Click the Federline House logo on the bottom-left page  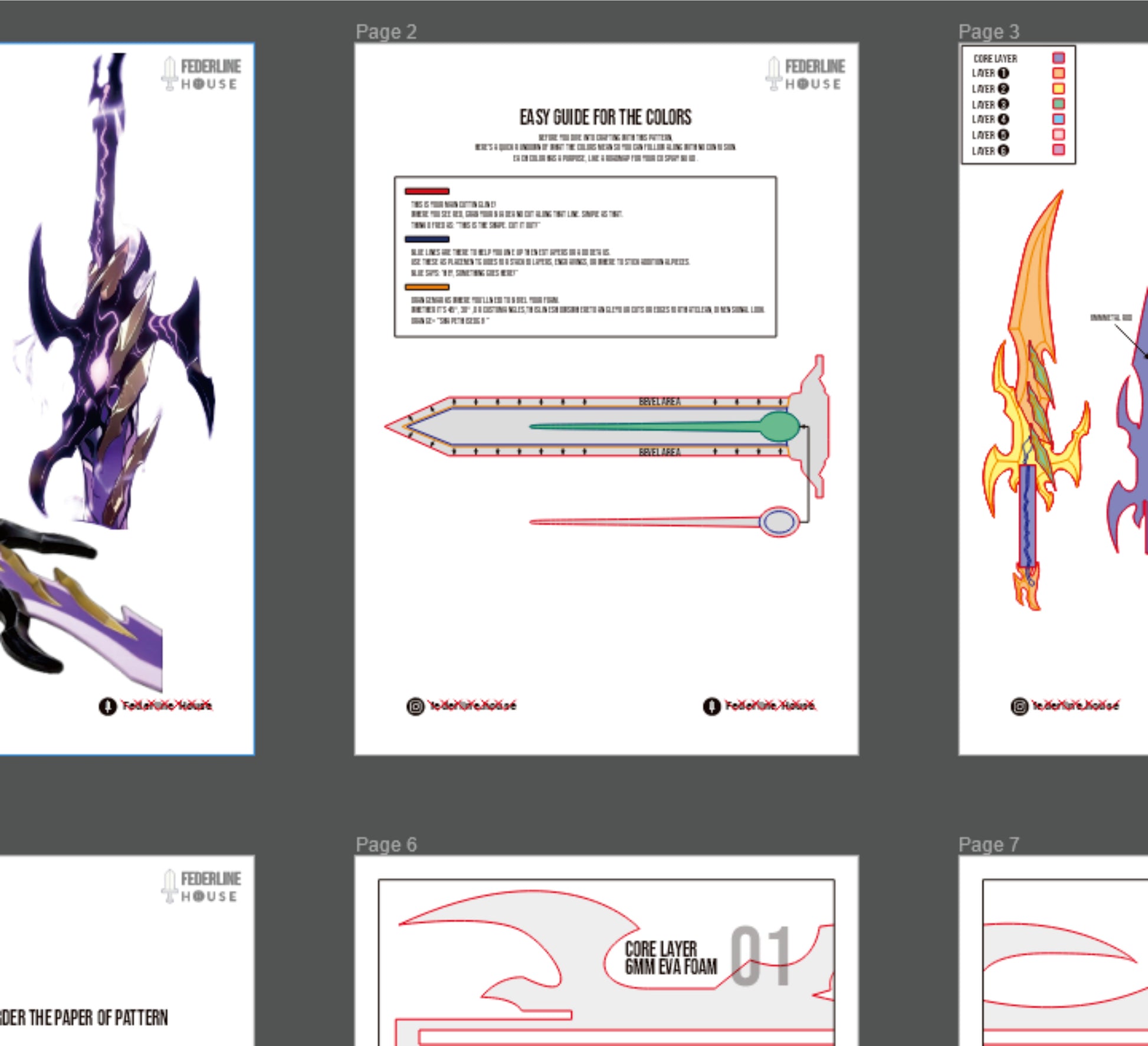(201, 886)
